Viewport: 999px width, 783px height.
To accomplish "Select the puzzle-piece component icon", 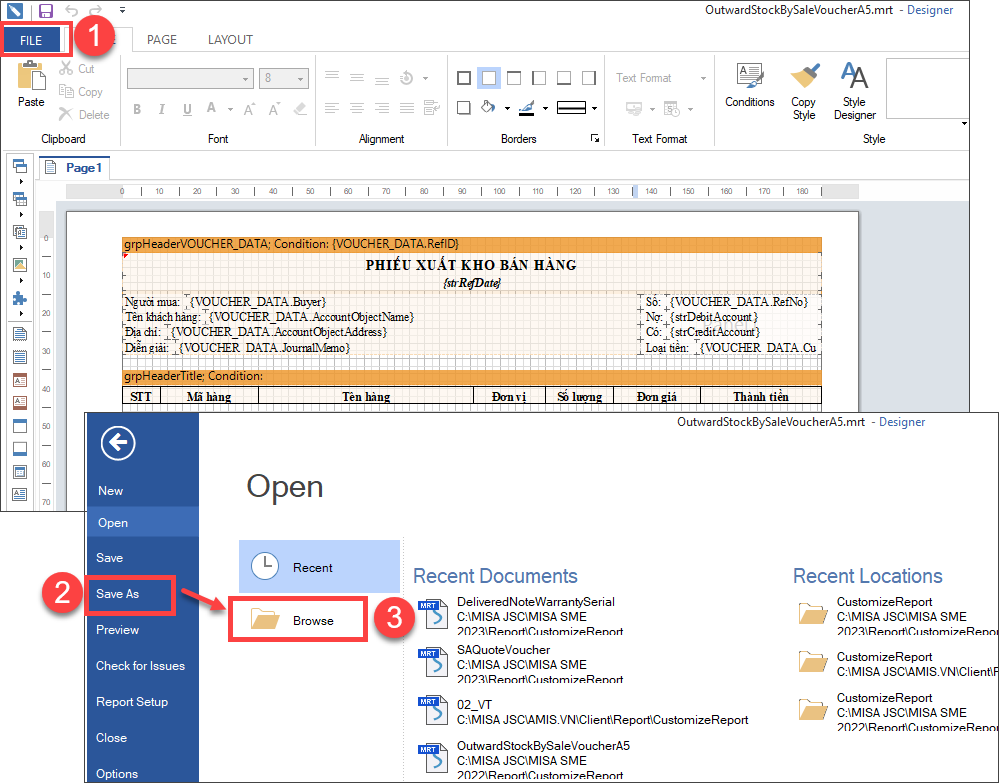I will [19, 299].
